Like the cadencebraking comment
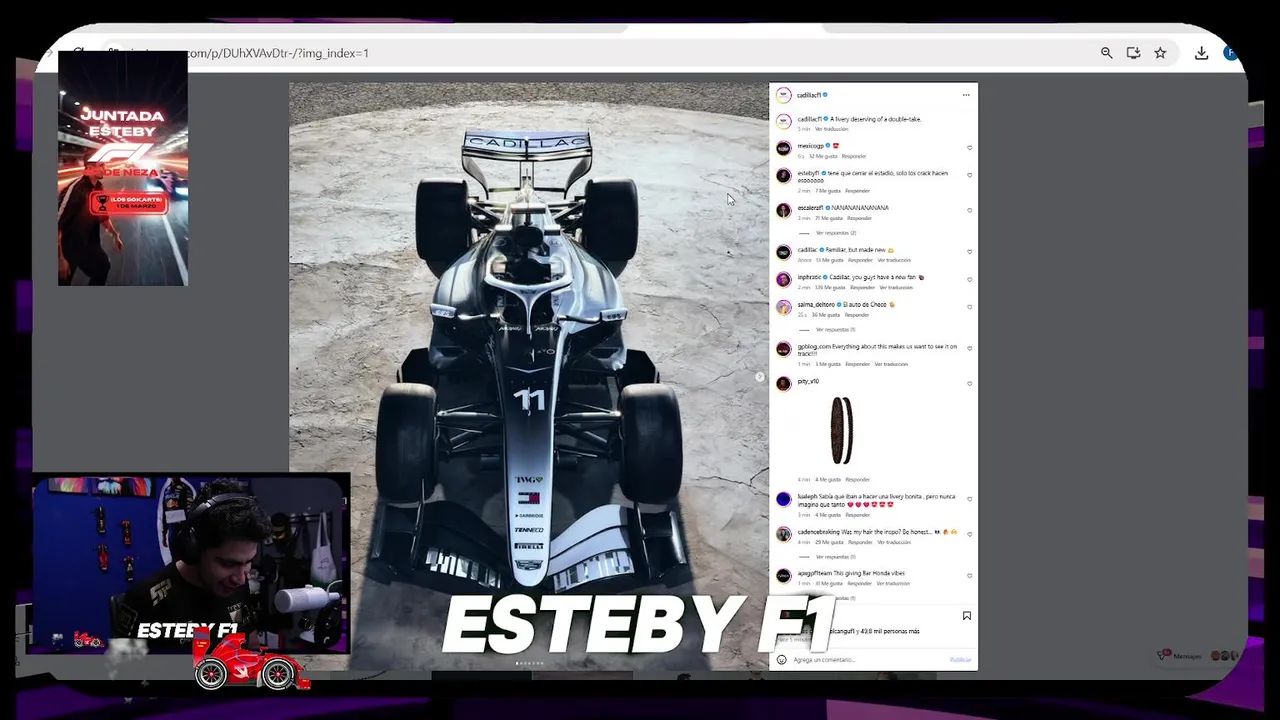Viewport: 1280px width, 720px height. click(x=969, y=534)
